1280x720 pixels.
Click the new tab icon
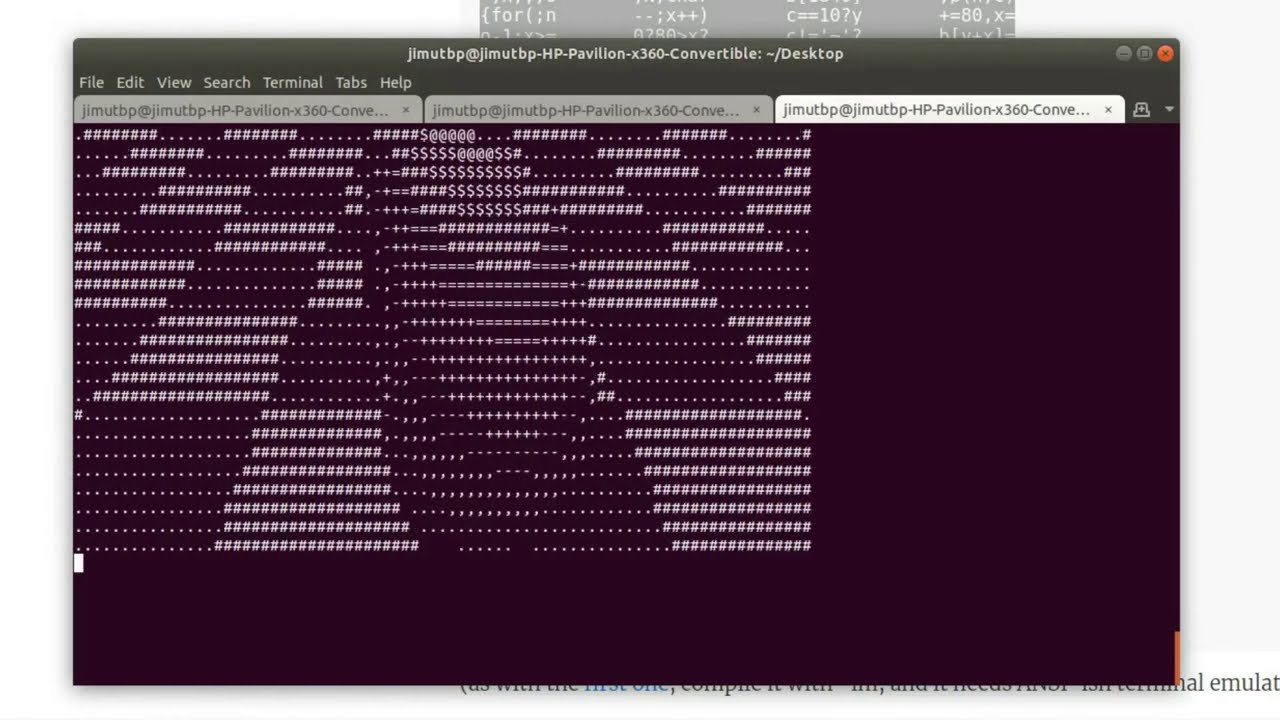click(x=1141, y=110)
